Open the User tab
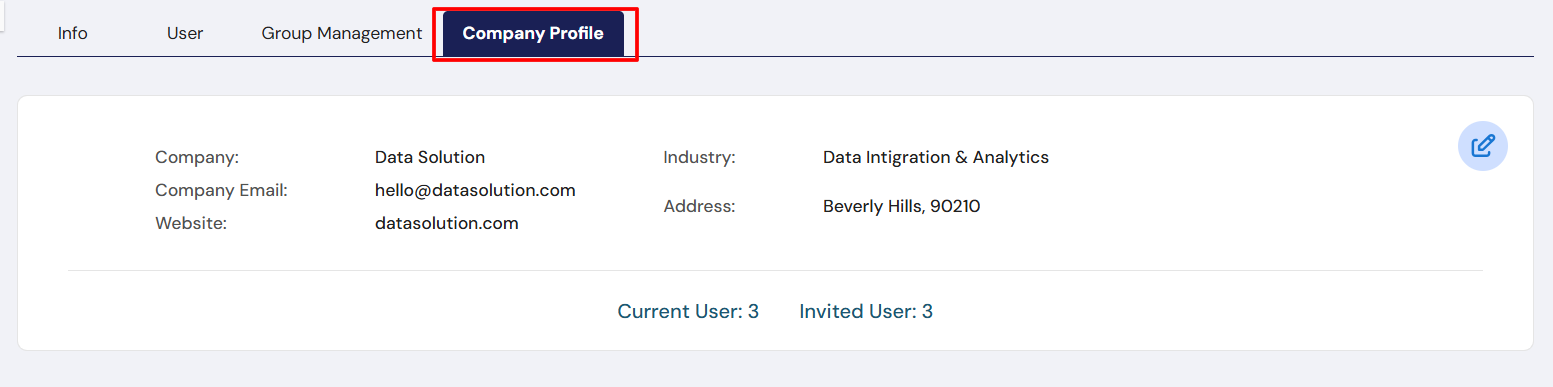Viewport: 1553px width, 387px height. point(185,33)
